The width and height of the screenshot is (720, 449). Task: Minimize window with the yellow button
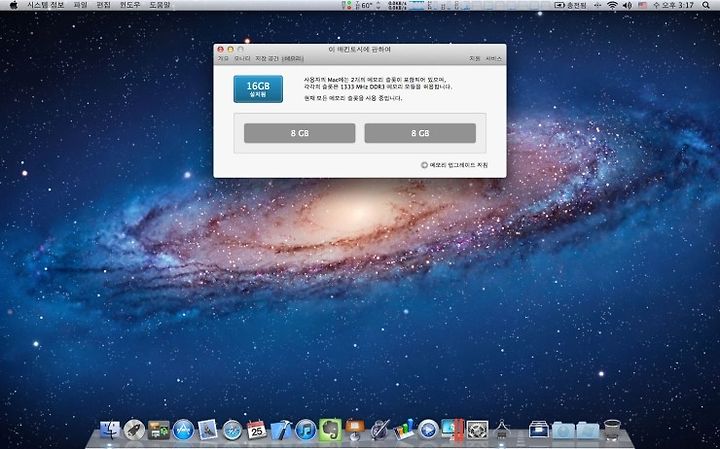230,49
